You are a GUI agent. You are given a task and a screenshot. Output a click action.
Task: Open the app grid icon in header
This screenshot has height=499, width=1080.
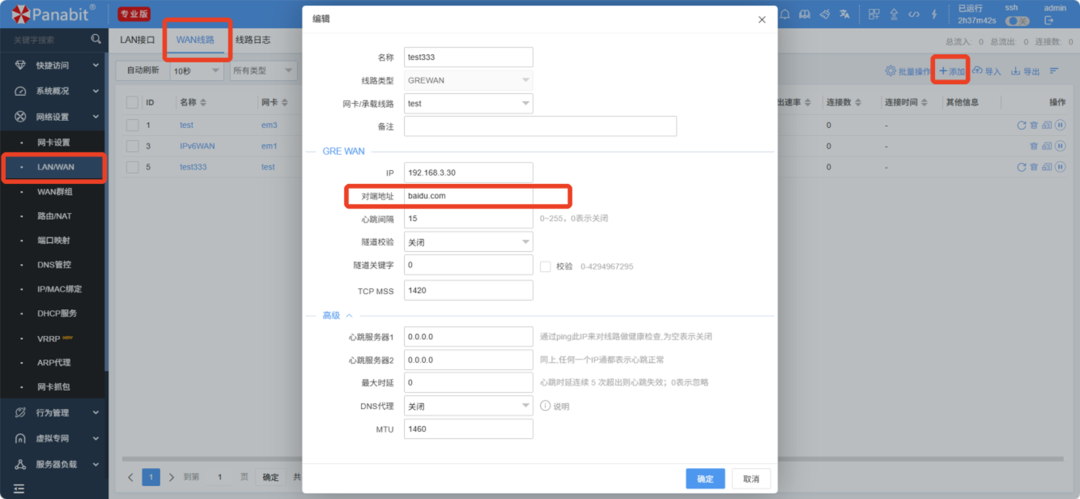pos(873,14)
